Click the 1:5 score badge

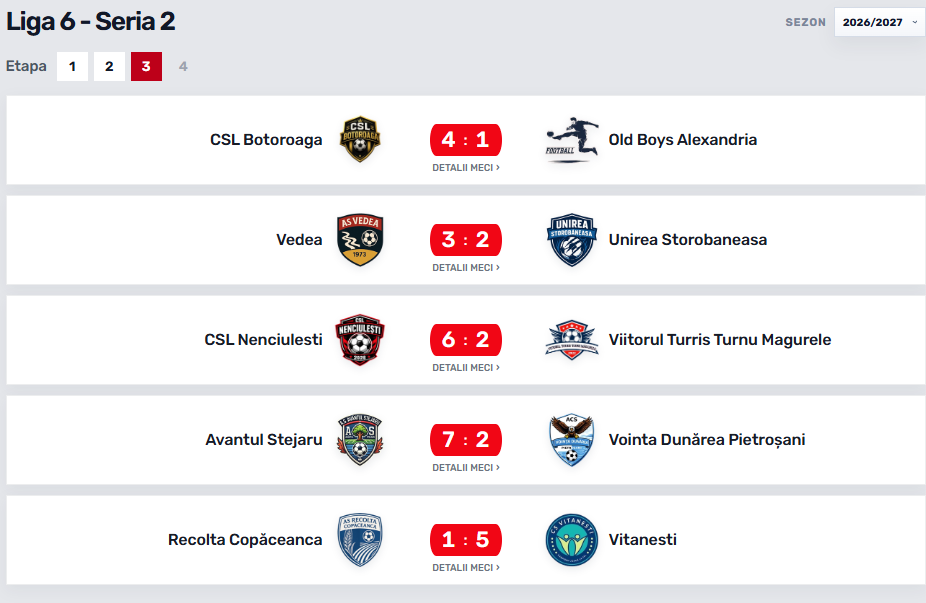tap(466, 540)
